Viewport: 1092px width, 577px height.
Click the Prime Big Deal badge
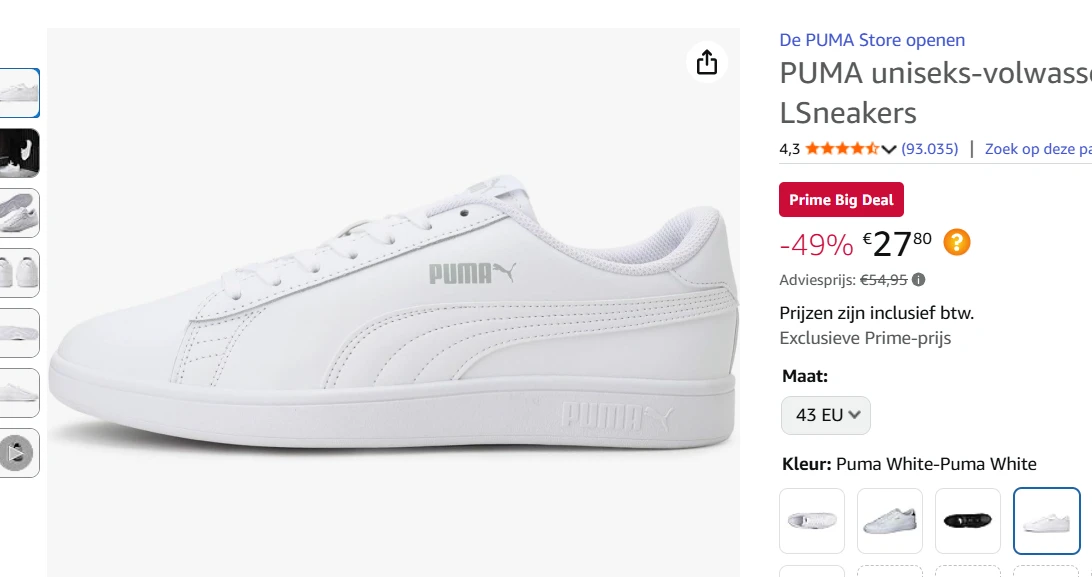click(x=841, y=199)
